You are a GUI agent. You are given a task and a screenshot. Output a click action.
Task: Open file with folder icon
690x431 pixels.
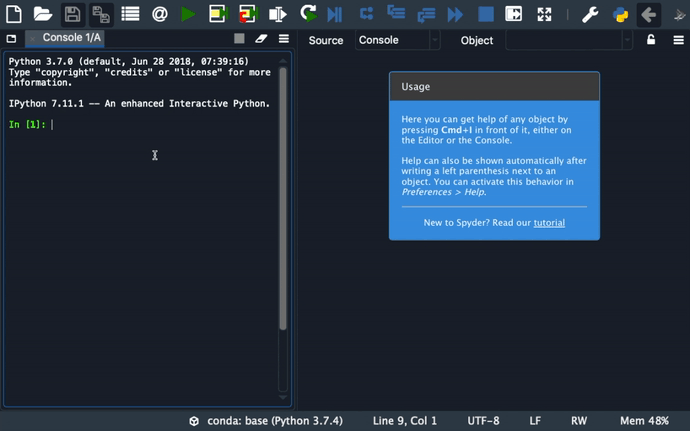point(43,14)
